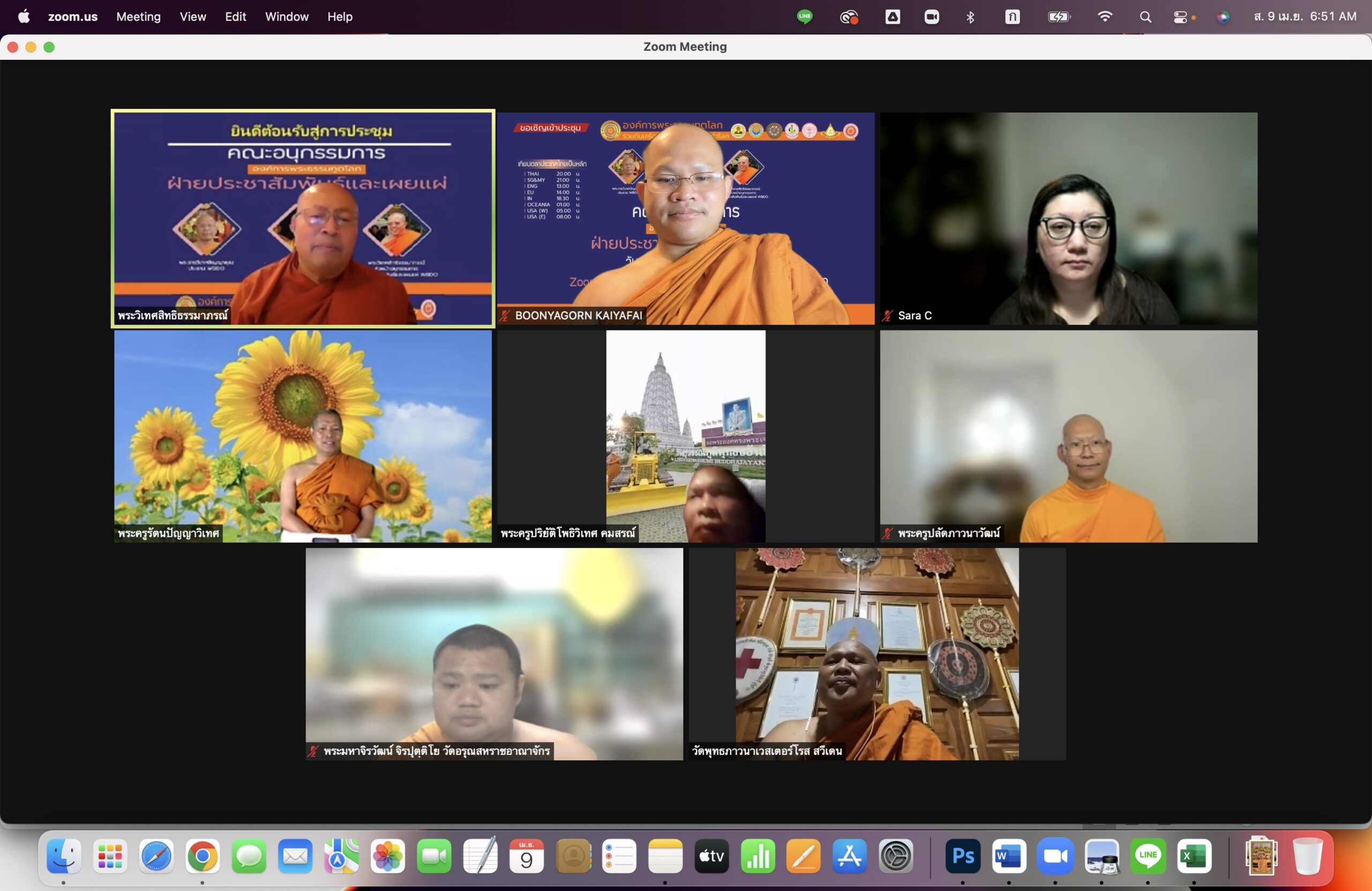This screenshot has height=891, width=1372.
Task: Open Google Chrome from the Dock
Action: pyautogui.click(x=202, y=856)
